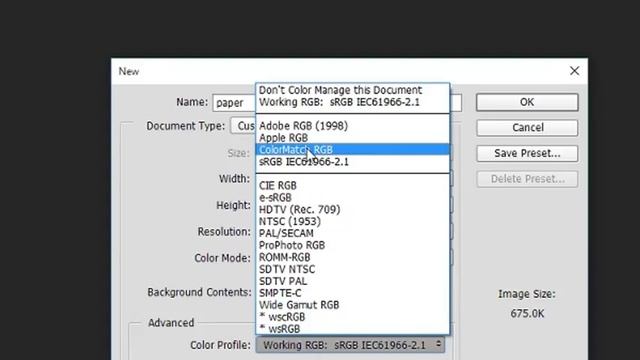This screenshot has height=360, width=640.
Task: Select PAL/SECAM profile
Action: [x=353, y=233]
